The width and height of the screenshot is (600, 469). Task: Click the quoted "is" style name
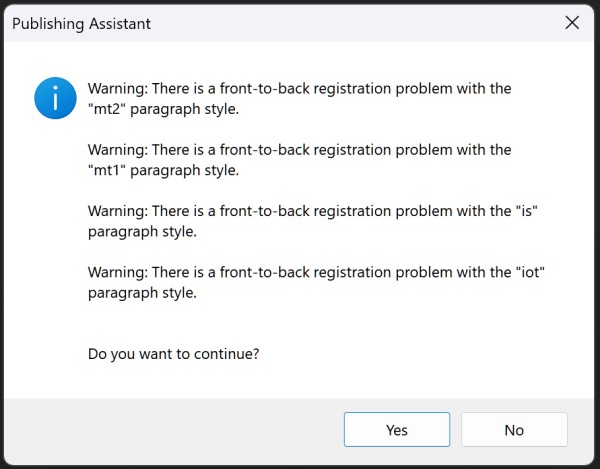tap(527, 211)
